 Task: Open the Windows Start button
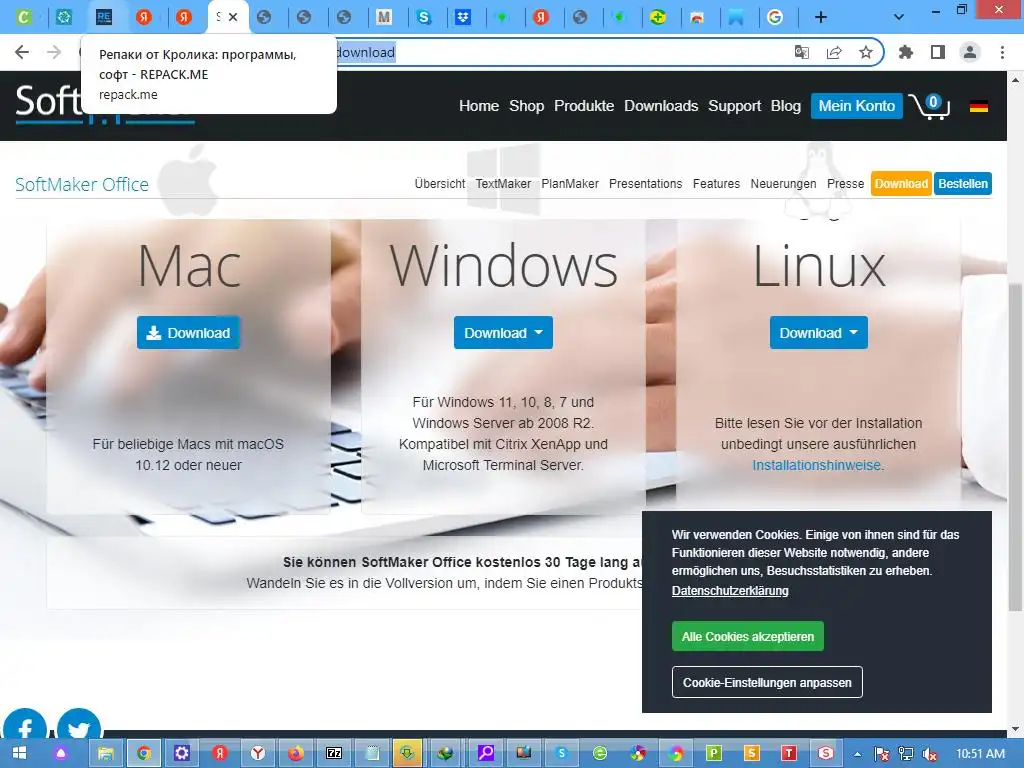pyautogui.click(x=19, y=754)
